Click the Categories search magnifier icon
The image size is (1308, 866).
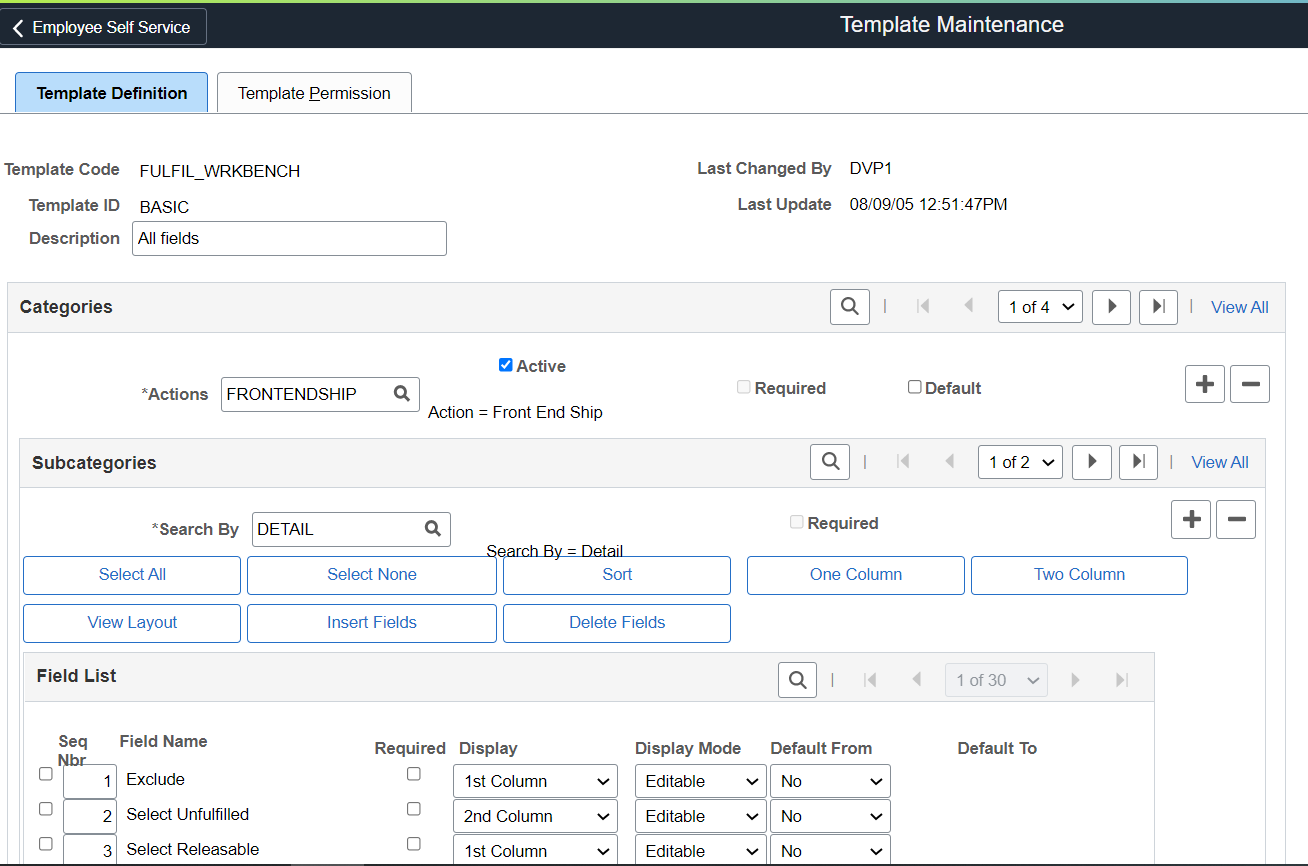(849, 307)
